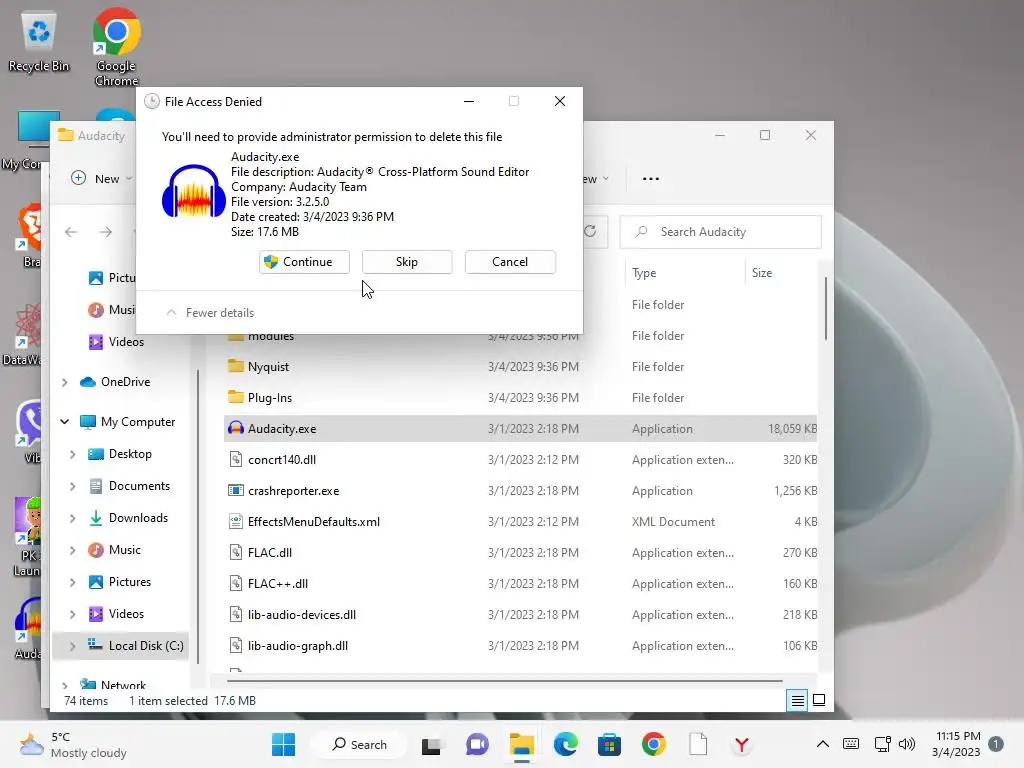Sort by the Size column header
This screenshot has height=768, width=1024.
[x=762, y=273]
